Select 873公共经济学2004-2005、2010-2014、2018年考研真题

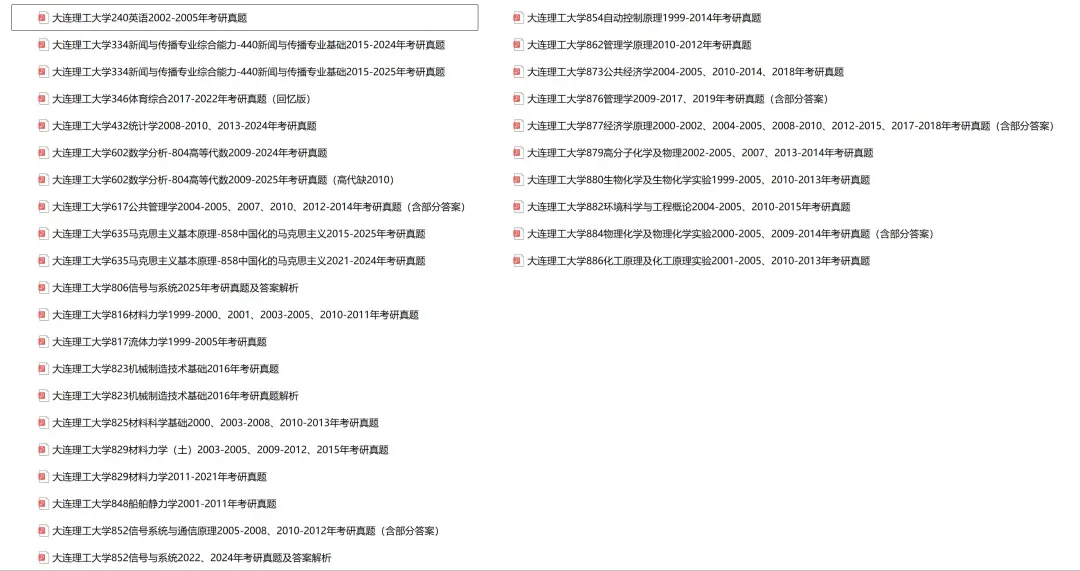tap(685, 72)
